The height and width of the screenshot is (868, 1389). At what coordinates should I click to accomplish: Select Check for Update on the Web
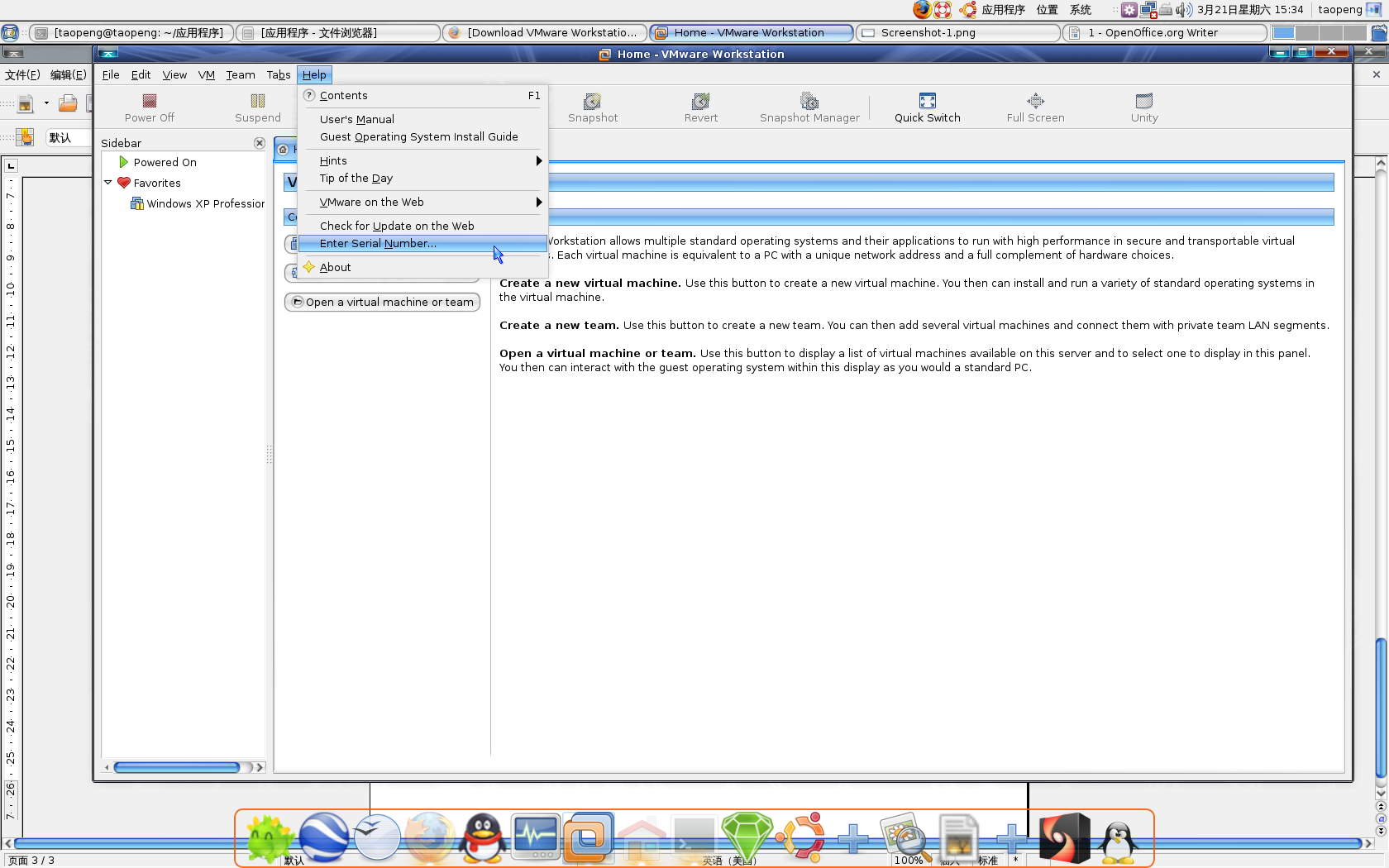pyautogui.click(x=422, y=227)
